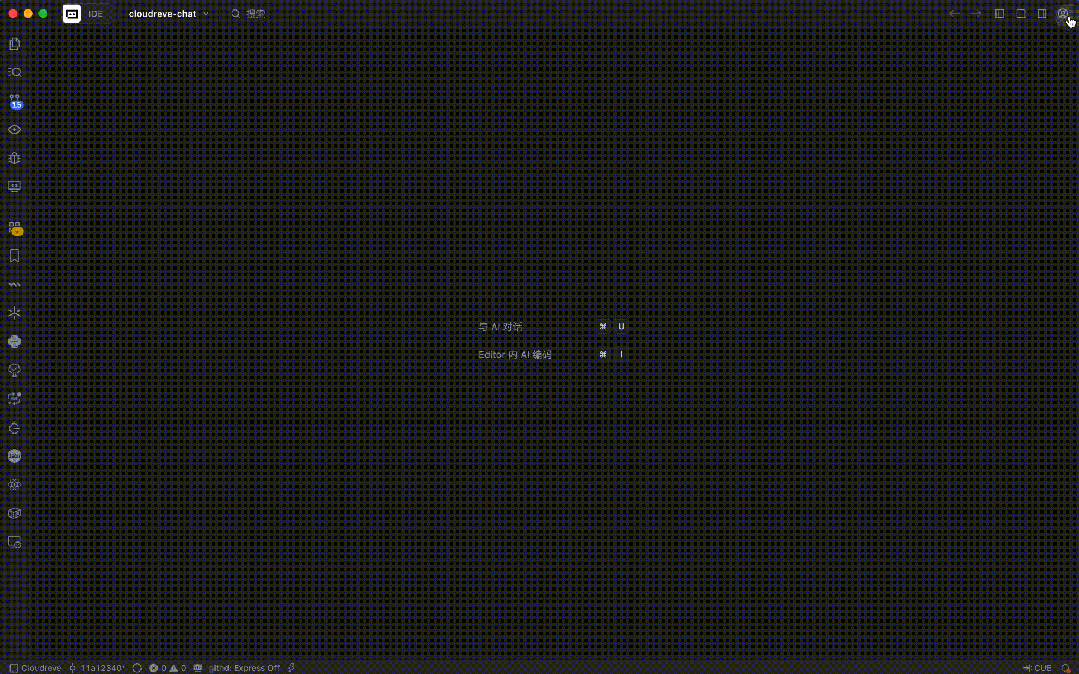This screenshot has height=674, width=1079.
Task: Click the circular arrows sidebar icon
Action: pos(14,399)
